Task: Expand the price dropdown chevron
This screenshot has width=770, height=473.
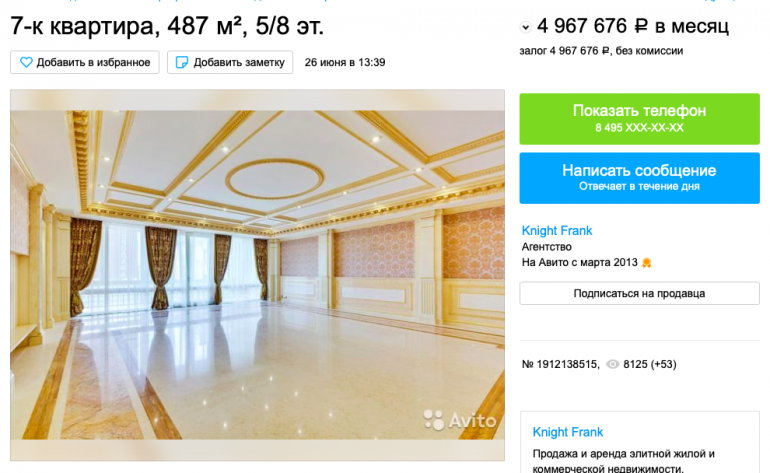Action: point(525,28)
